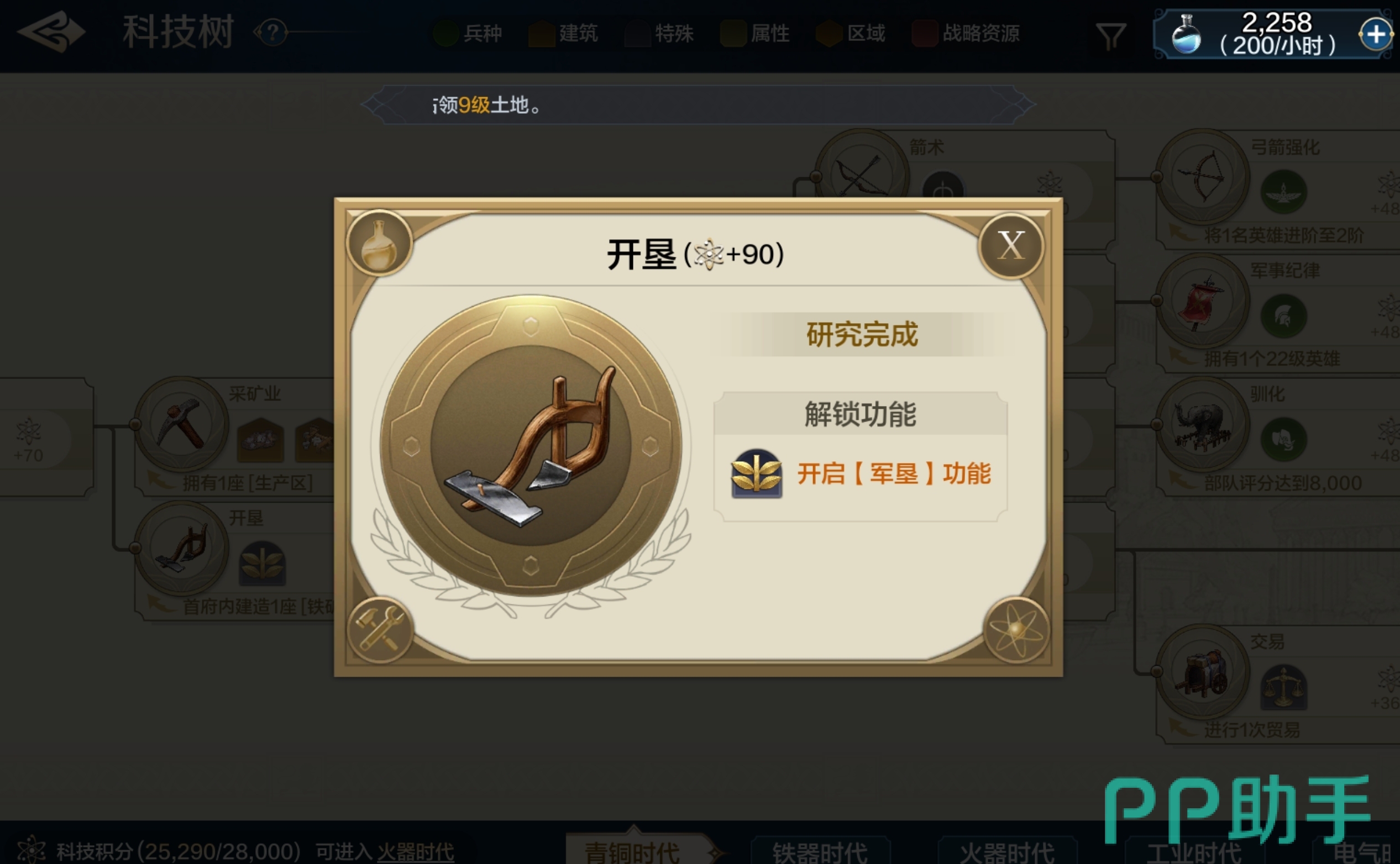Select the 驯化 elephant tech node
The width and height of the screenshot is (1400, 864).
point(1203,423)
